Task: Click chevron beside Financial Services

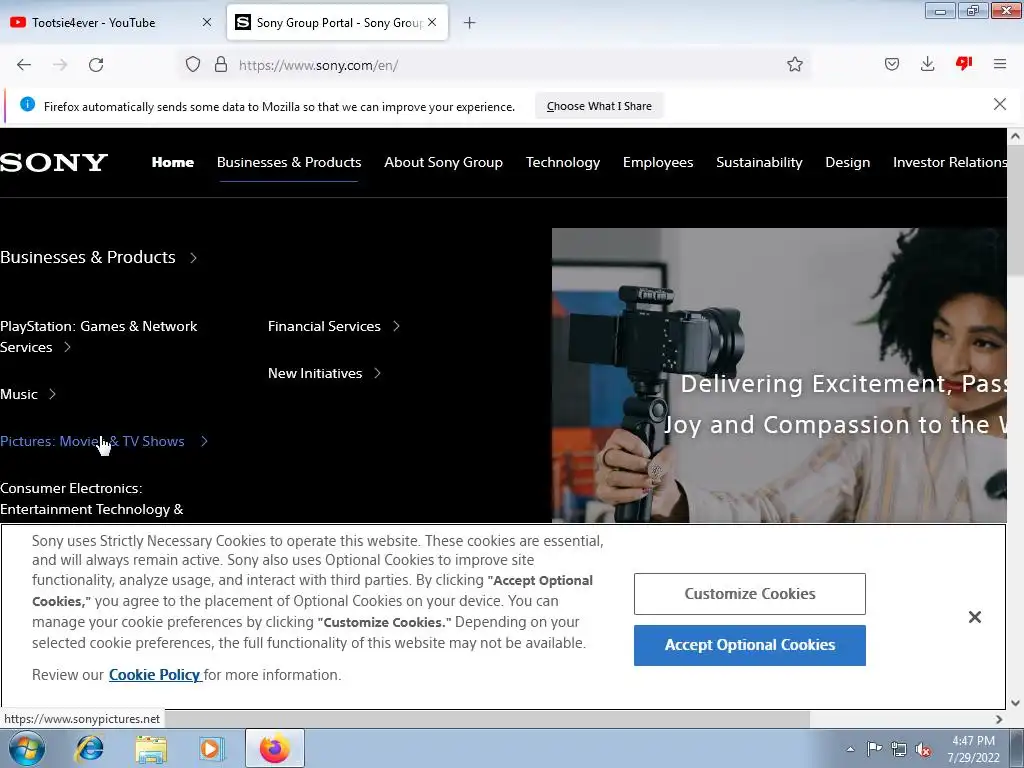Action: tap(396, 326)
